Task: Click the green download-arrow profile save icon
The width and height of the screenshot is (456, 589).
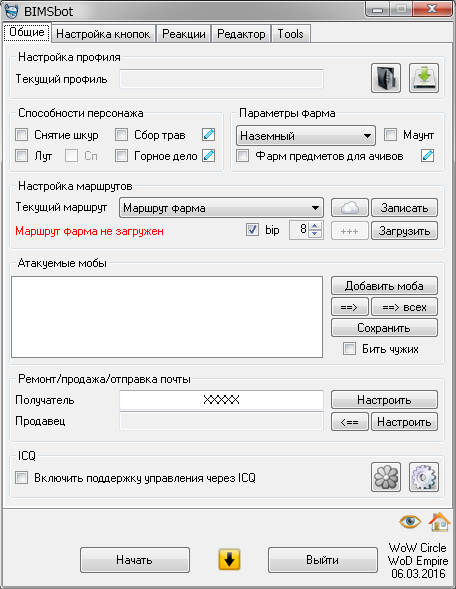Action: pos(424,78)
